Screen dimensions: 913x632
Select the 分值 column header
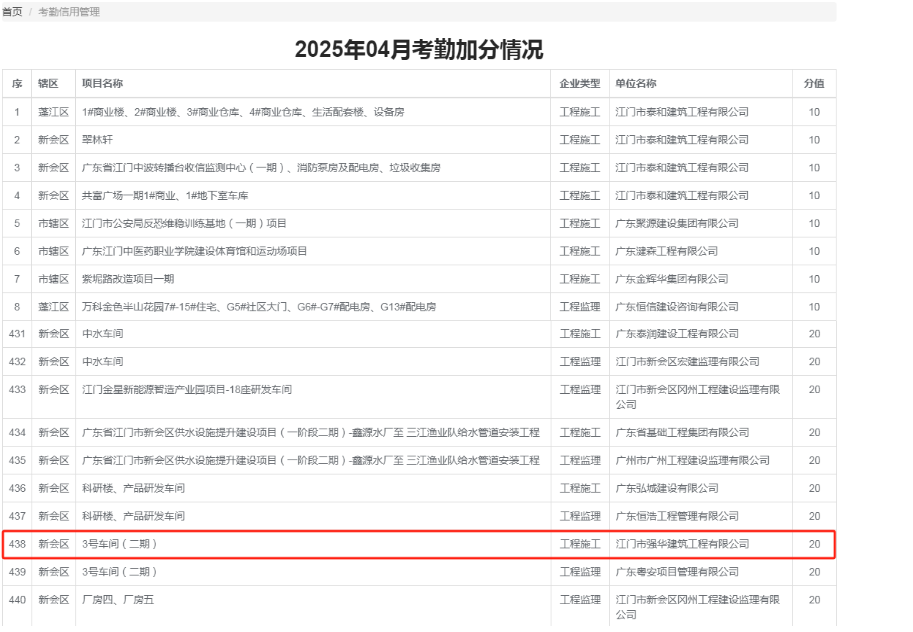tap(814, 84)
